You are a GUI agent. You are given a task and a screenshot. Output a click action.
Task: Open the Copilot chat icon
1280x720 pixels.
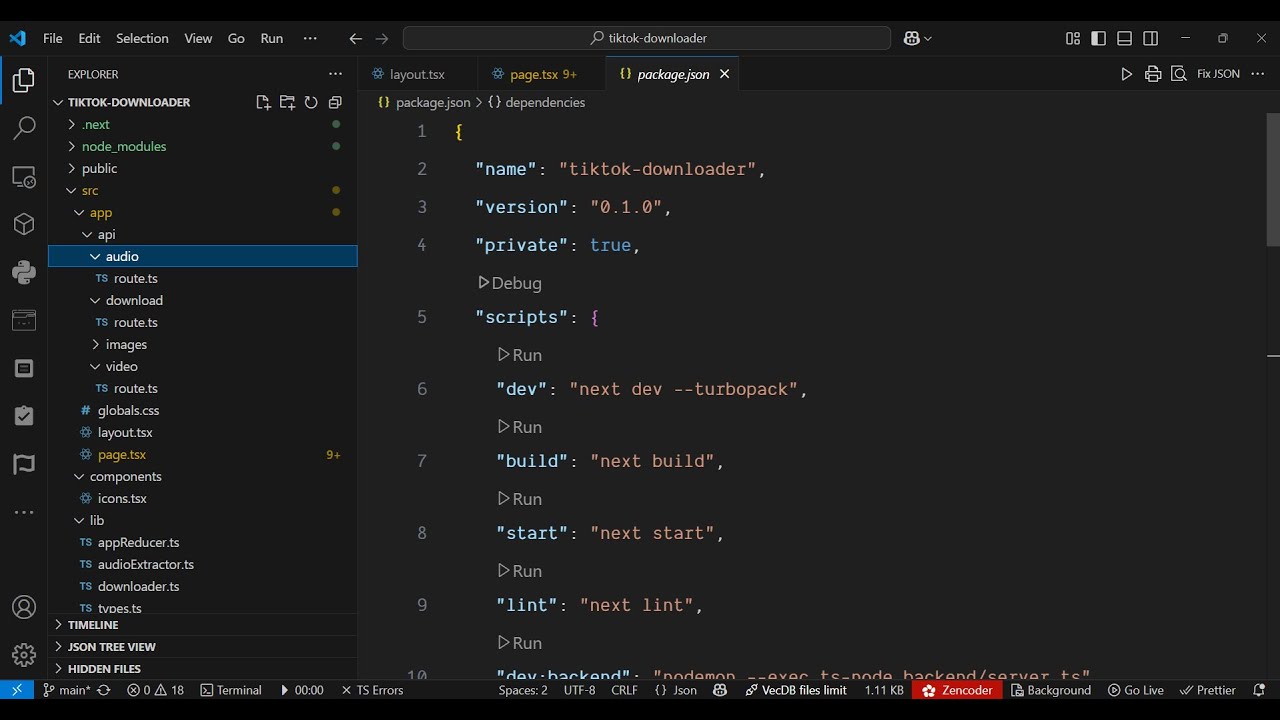[x=911, y=38]
